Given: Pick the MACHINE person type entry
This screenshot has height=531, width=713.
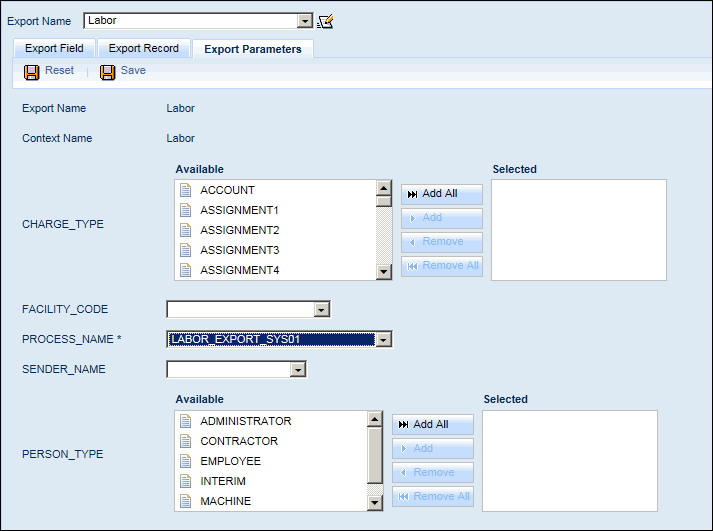Looking at the screenshot, I should tap(225, 501).
